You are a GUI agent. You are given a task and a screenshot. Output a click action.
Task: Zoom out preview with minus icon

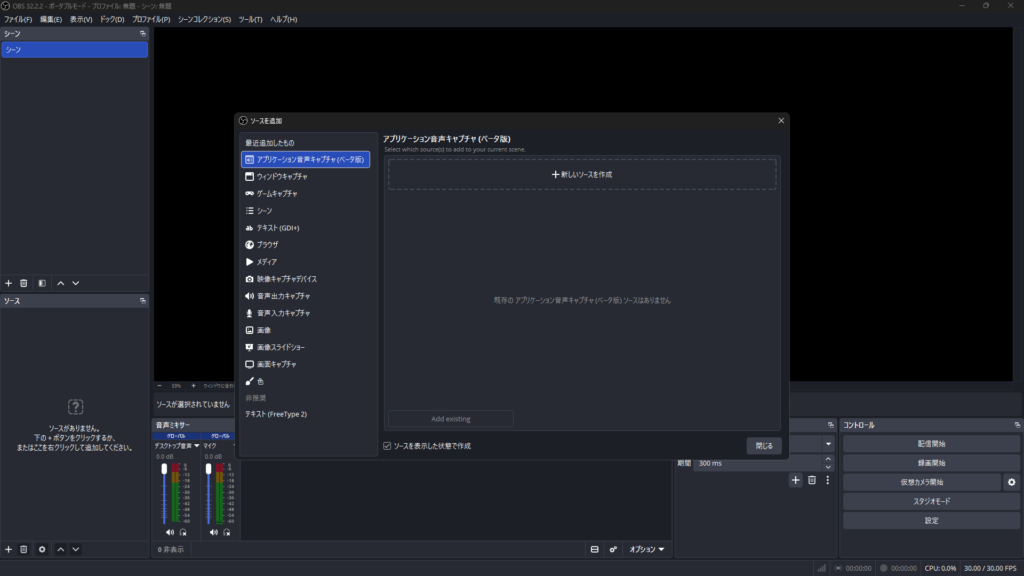(159, 386)
